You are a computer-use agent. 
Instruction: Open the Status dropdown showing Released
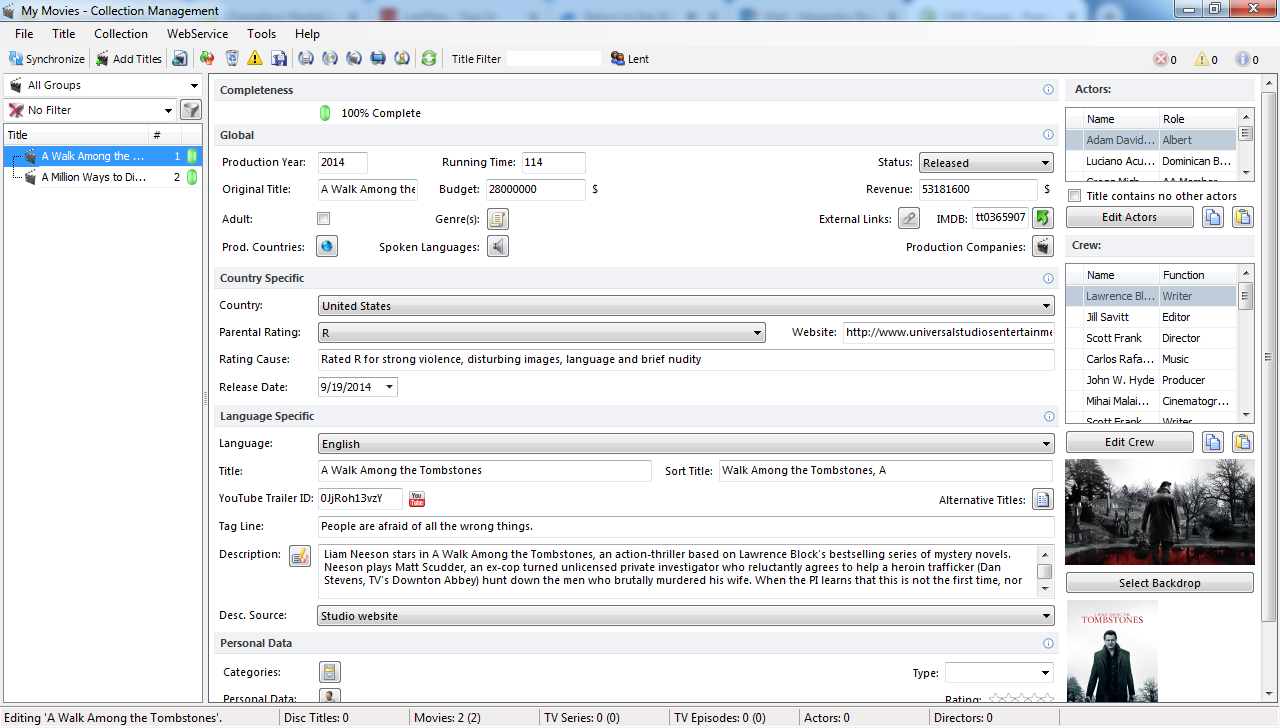pos(986,163)
